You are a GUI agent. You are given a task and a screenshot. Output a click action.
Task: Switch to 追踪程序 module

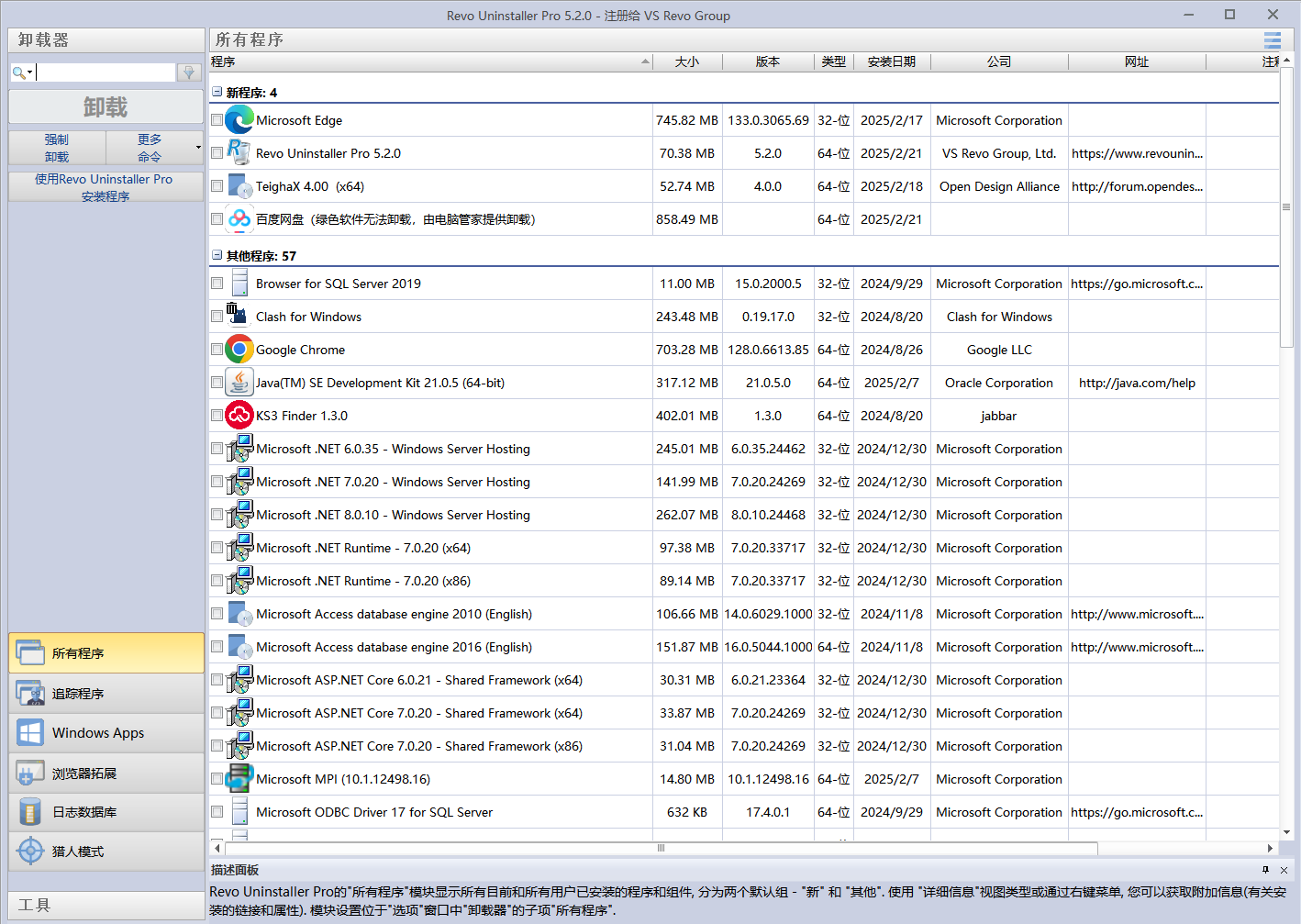tap(106, 694)
